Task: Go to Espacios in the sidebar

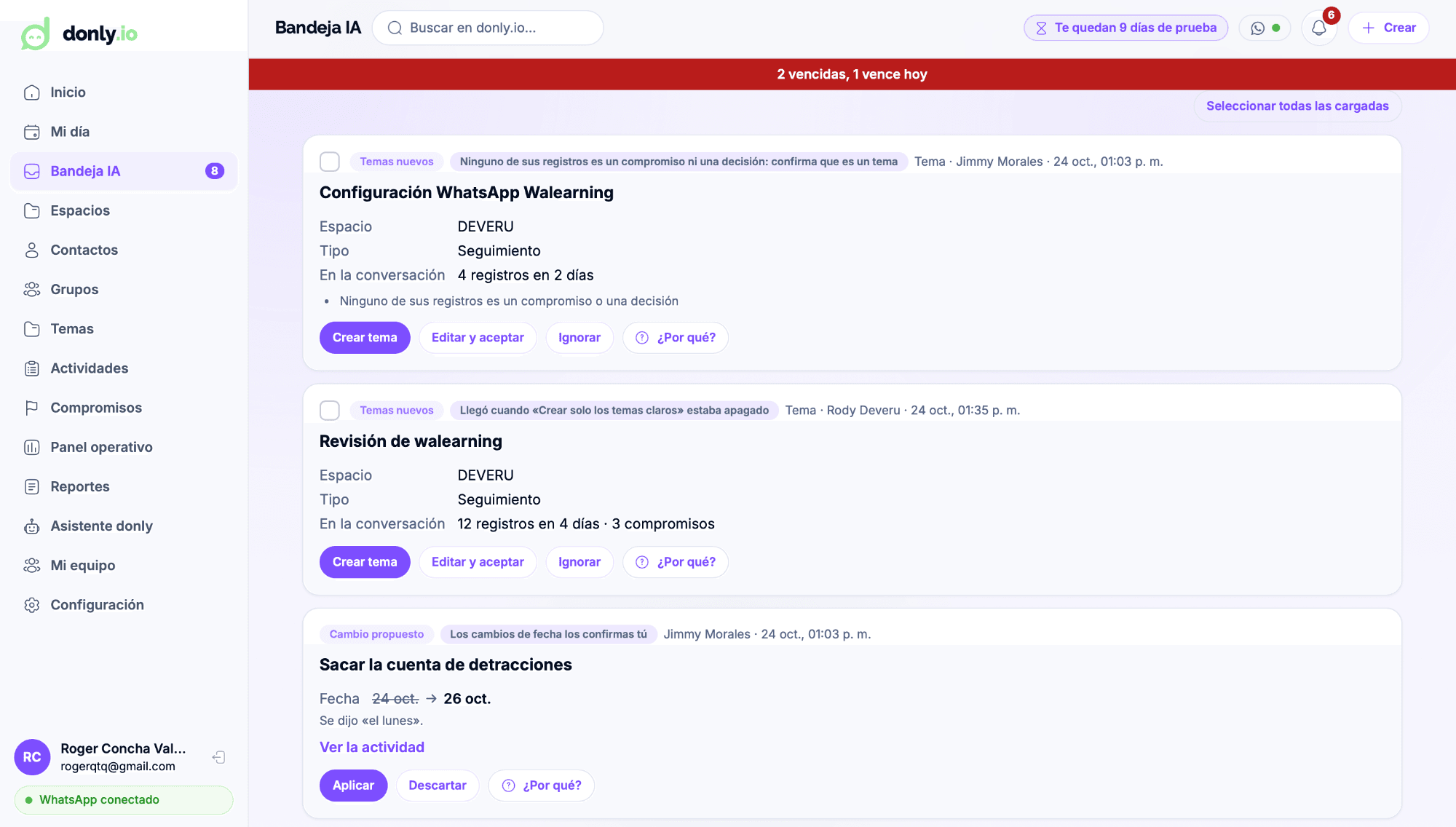Action: (x=124, y=210)
